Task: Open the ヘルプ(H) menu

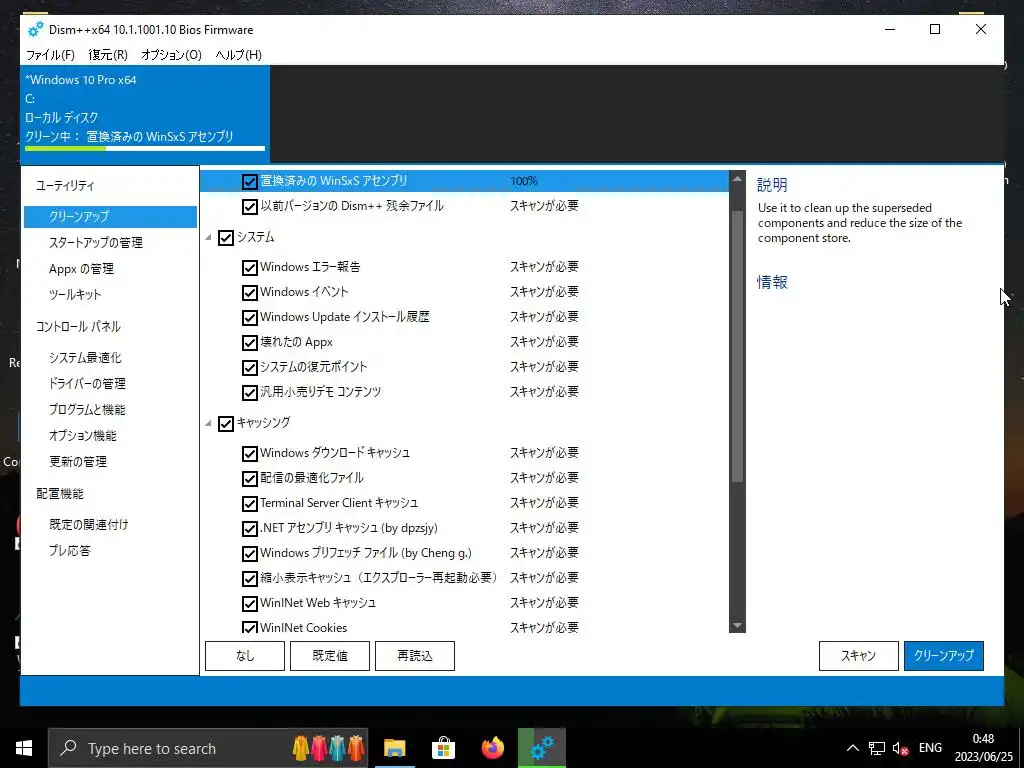Action: coord(238,55)
